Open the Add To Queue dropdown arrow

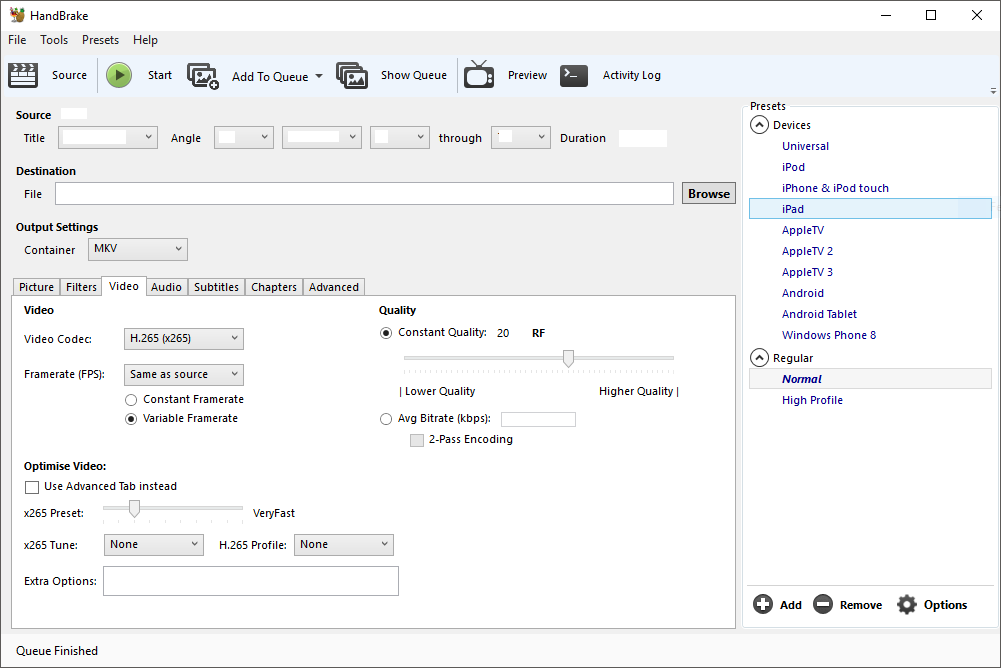[x=319, y=76]
